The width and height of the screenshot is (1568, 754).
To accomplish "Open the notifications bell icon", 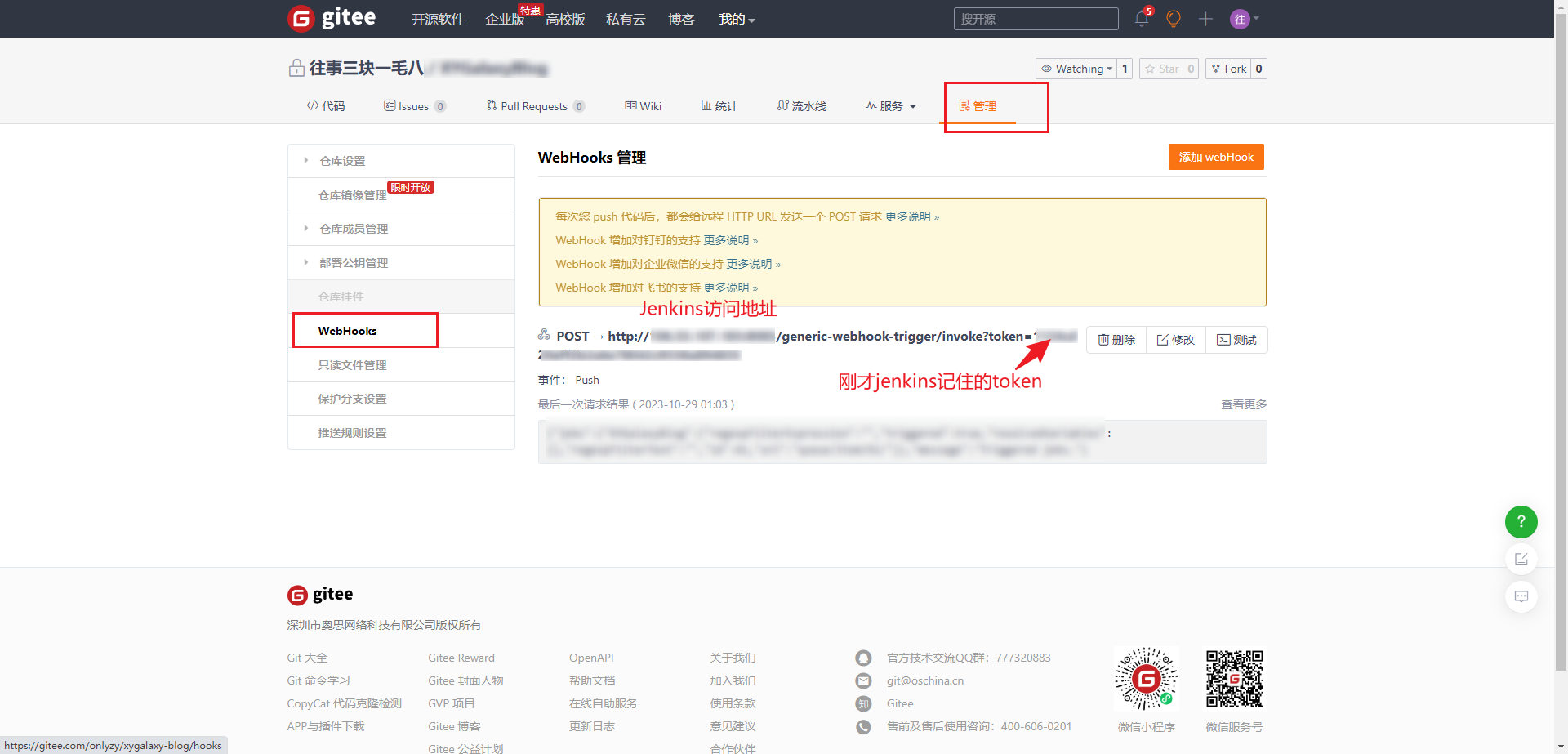I will click(1142, 19).
